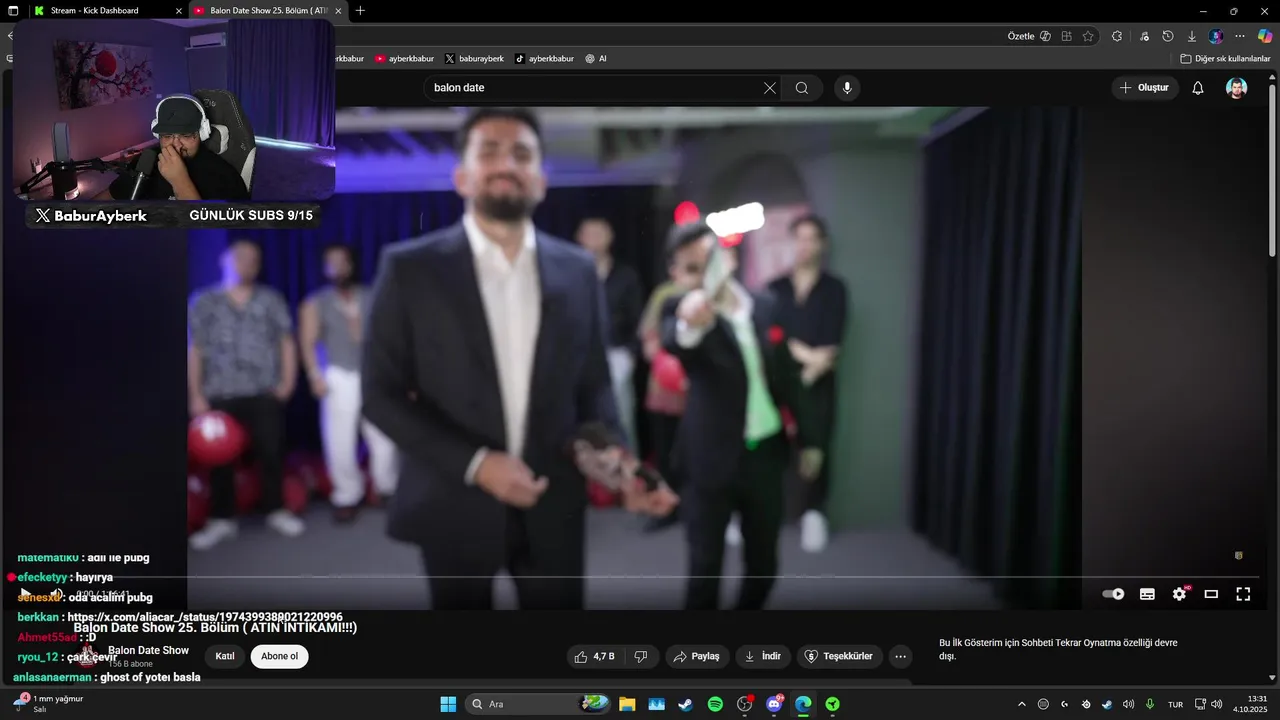
Task: Toggle the video autoplay switch
Action: (1113, 594)
